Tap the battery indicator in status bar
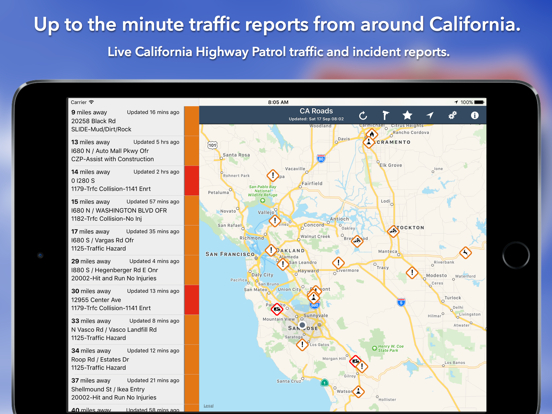This screenshot has height=414, width=552. (479, 102)
